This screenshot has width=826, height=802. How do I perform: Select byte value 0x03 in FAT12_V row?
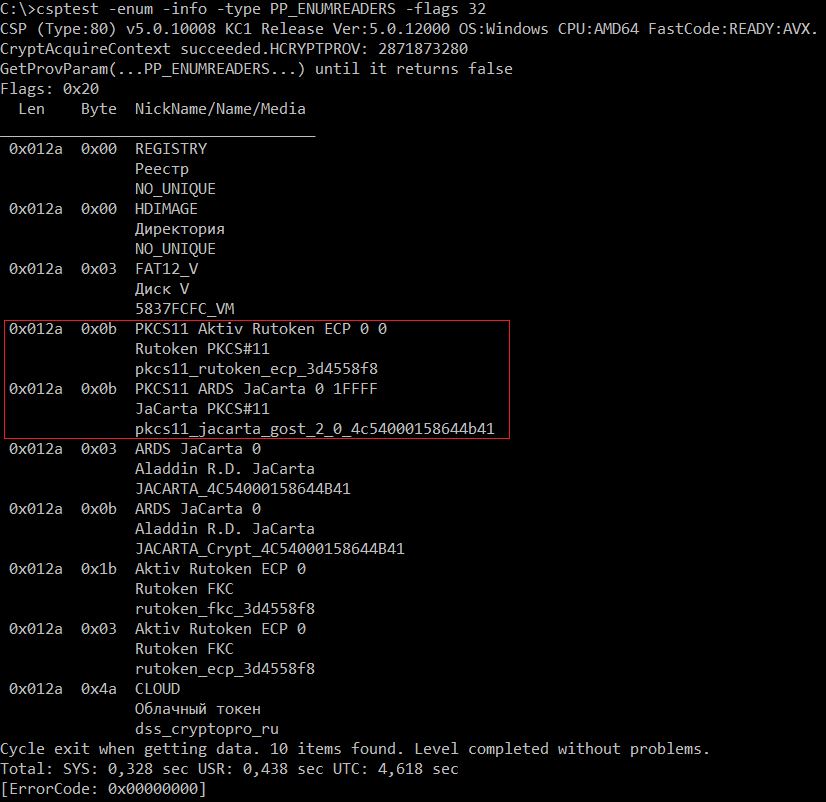[99, 269]
